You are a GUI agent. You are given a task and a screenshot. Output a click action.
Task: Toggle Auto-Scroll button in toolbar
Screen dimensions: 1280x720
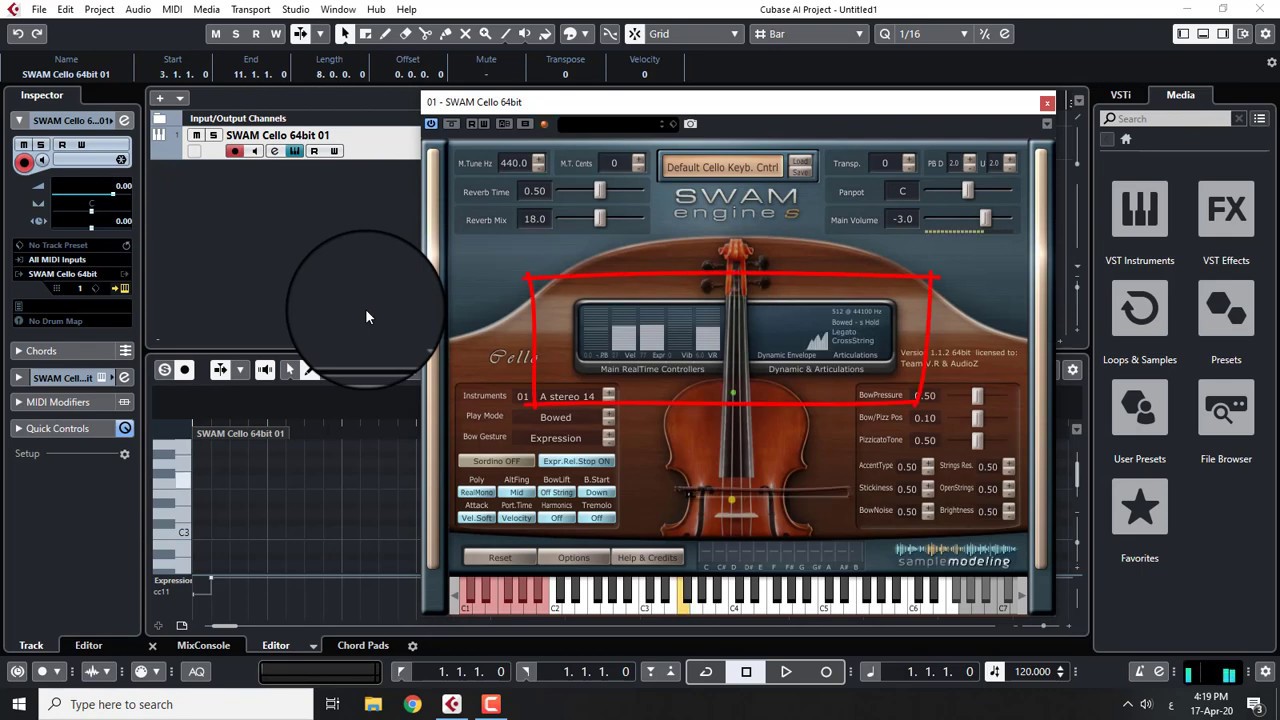click(x=301, y=34)
